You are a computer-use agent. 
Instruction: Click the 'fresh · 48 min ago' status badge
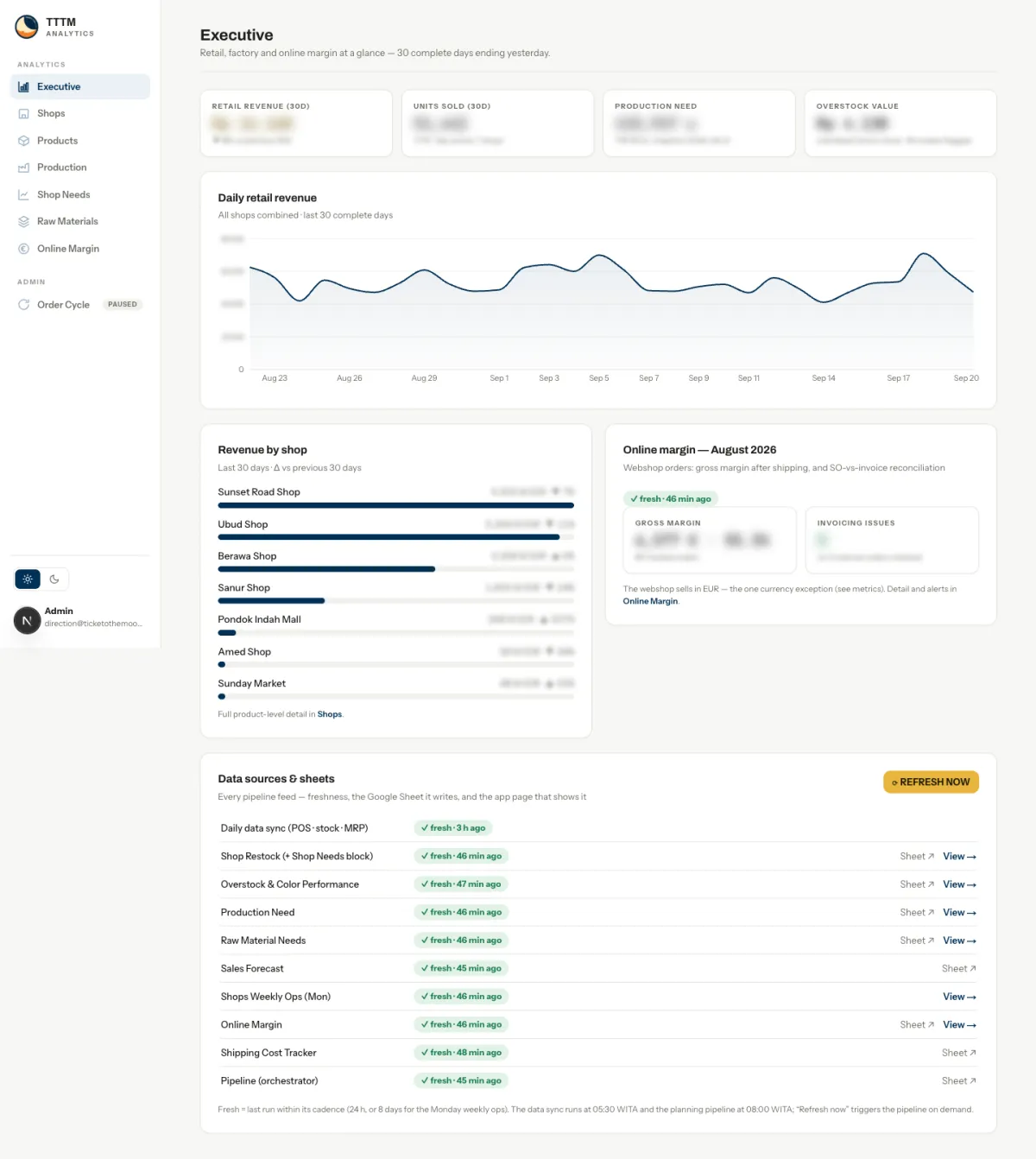click(461, 1053)
